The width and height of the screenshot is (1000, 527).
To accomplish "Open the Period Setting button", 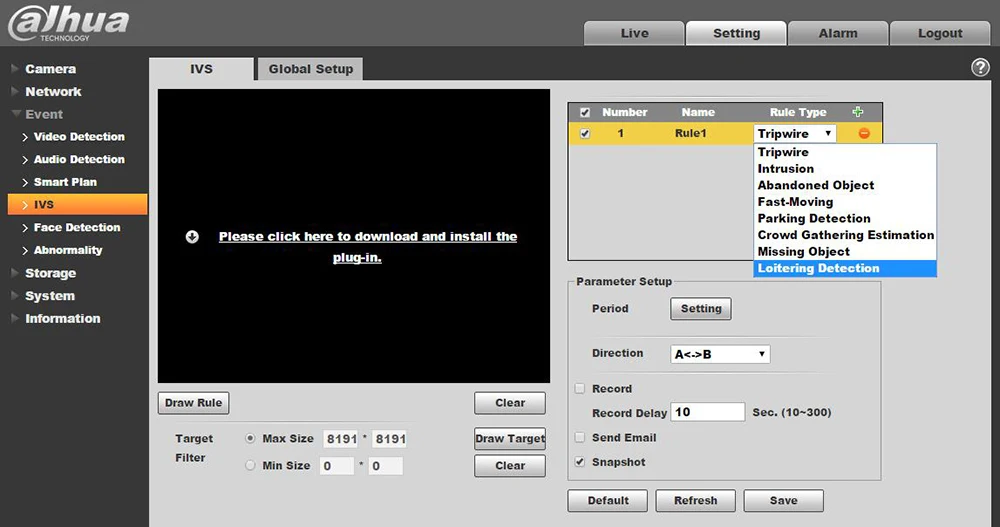I will (x=701, y=309).
